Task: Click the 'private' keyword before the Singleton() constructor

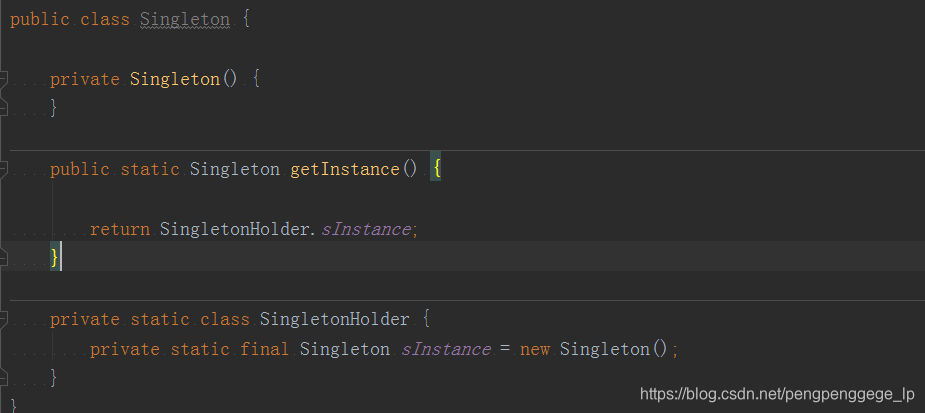Action: click(x=85, y=80)
